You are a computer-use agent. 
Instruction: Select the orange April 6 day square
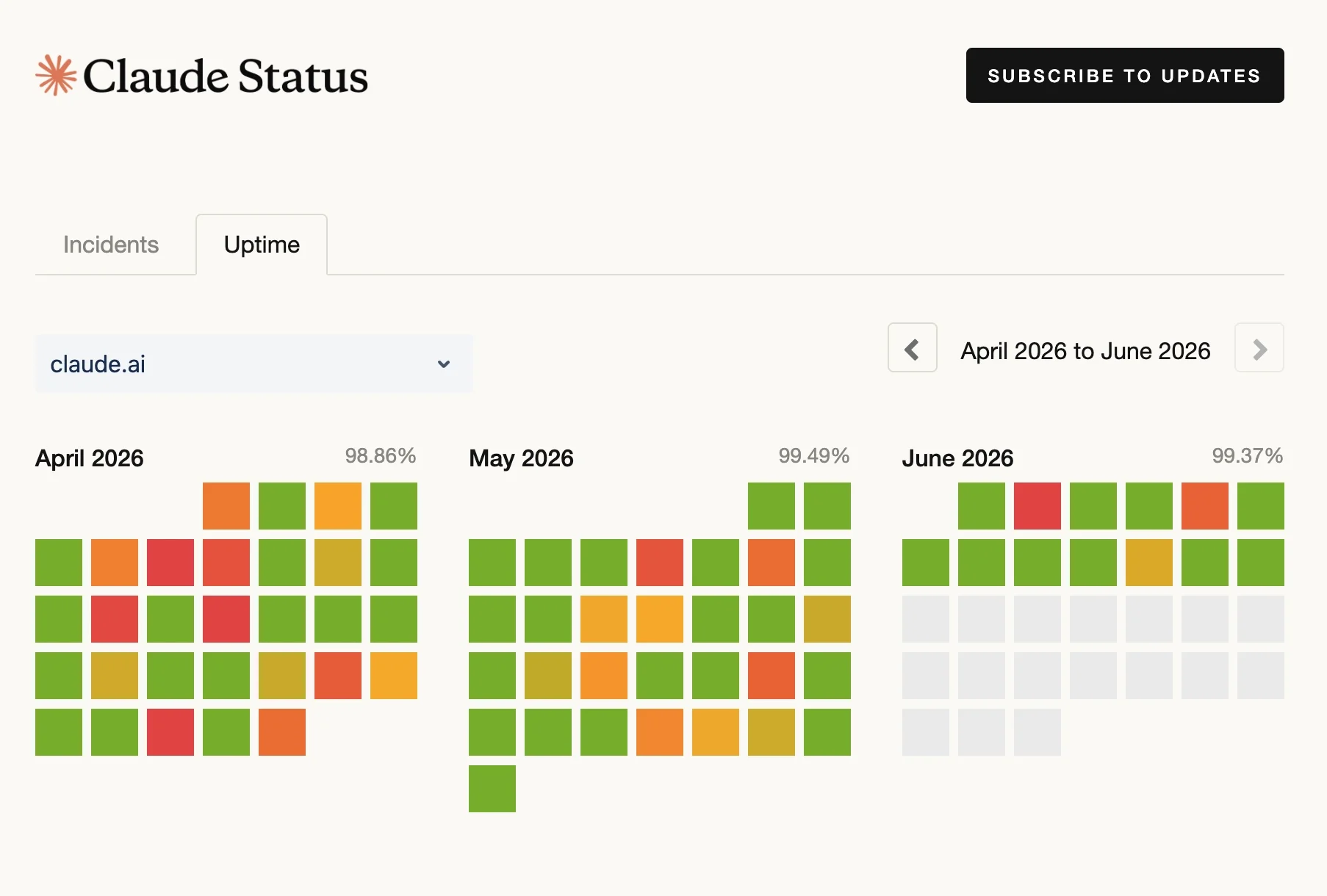[x=115, y=563]
